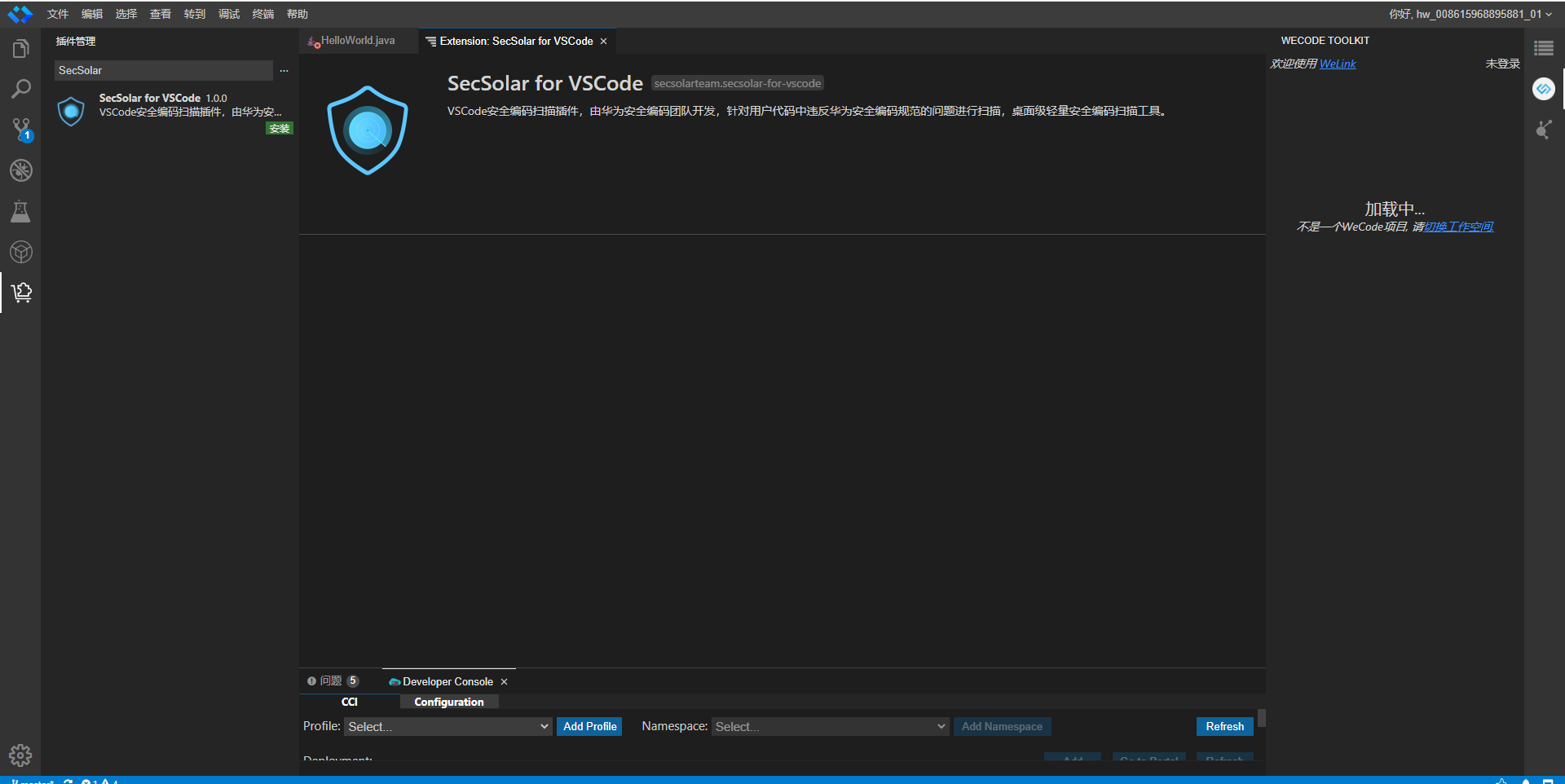Select the plugin management cart icon
1565x784 pixels.
20,293
